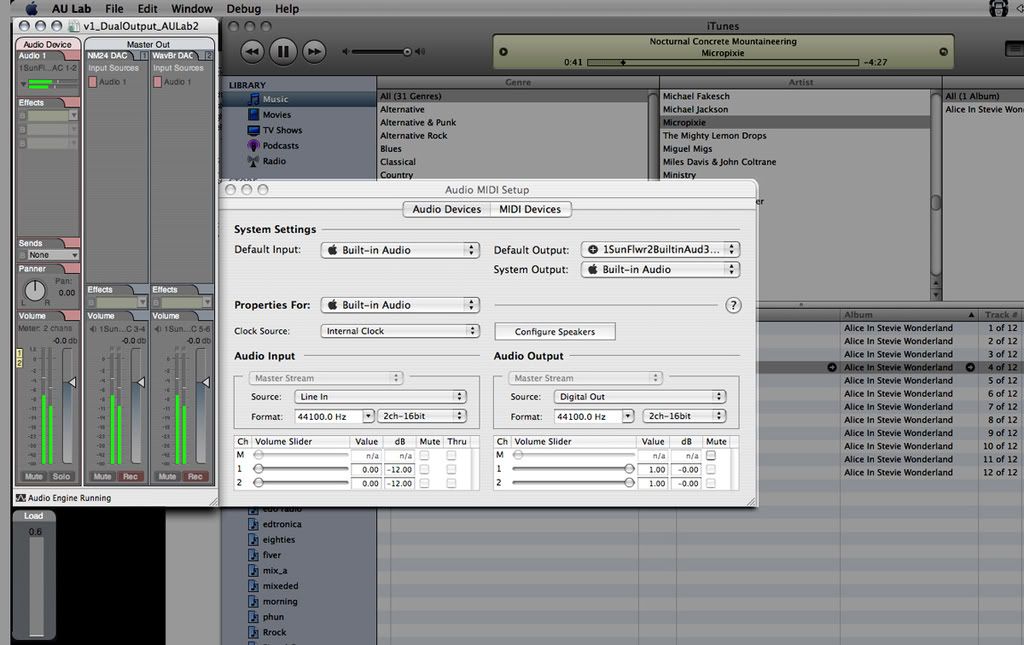Open the Audio Output Source dropdown

(x=640, y=397)
